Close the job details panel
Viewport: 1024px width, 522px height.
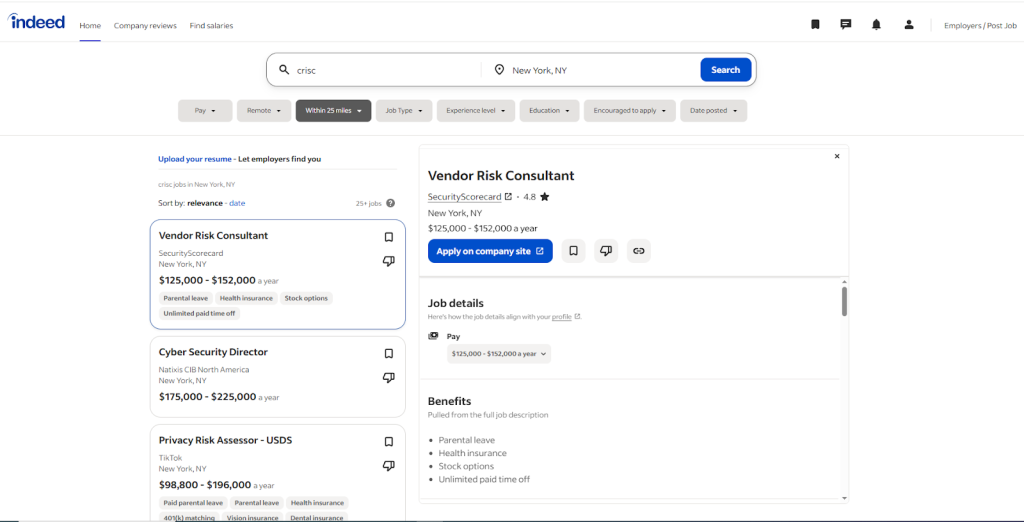[837, 156]
